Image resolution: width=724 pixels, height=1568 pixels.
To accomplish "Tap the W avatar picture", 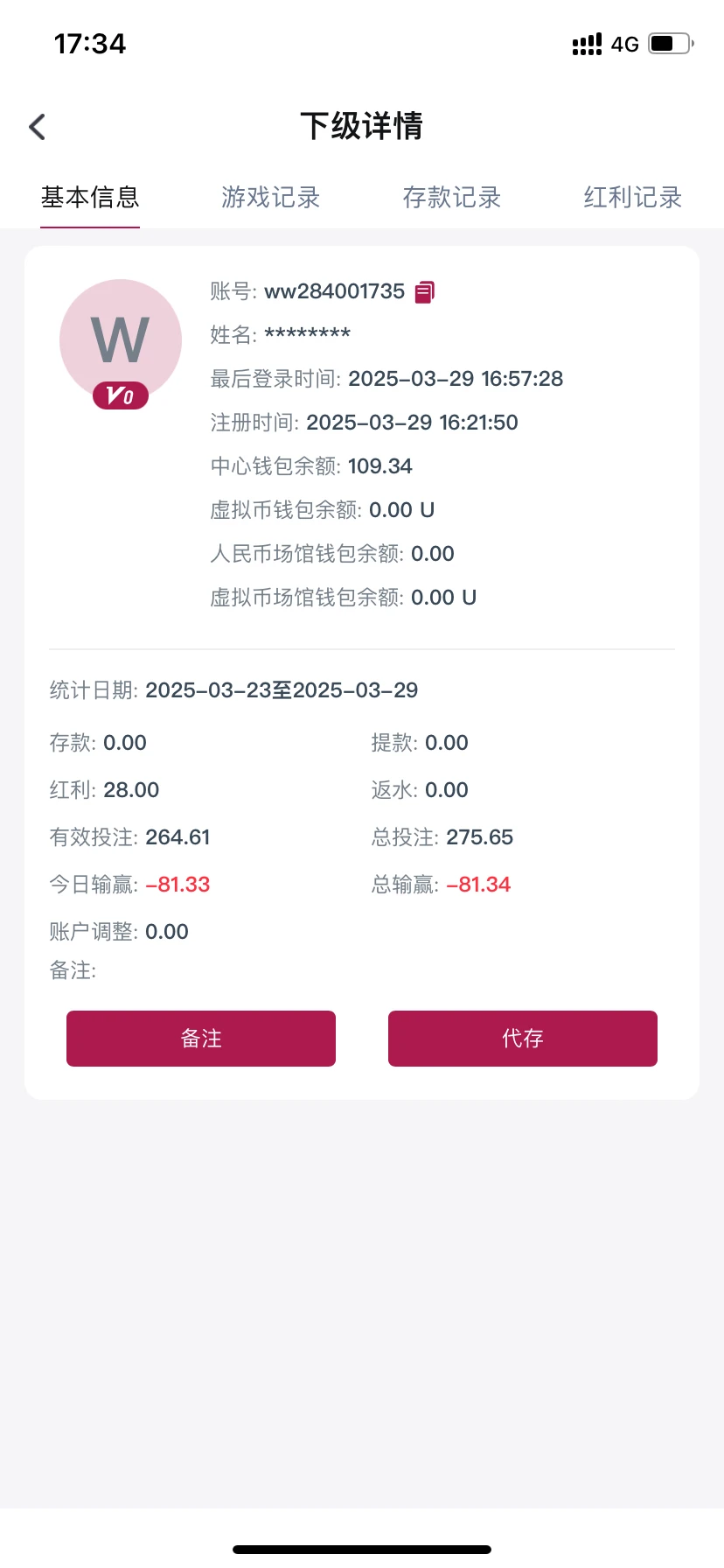I will point(121,338).
